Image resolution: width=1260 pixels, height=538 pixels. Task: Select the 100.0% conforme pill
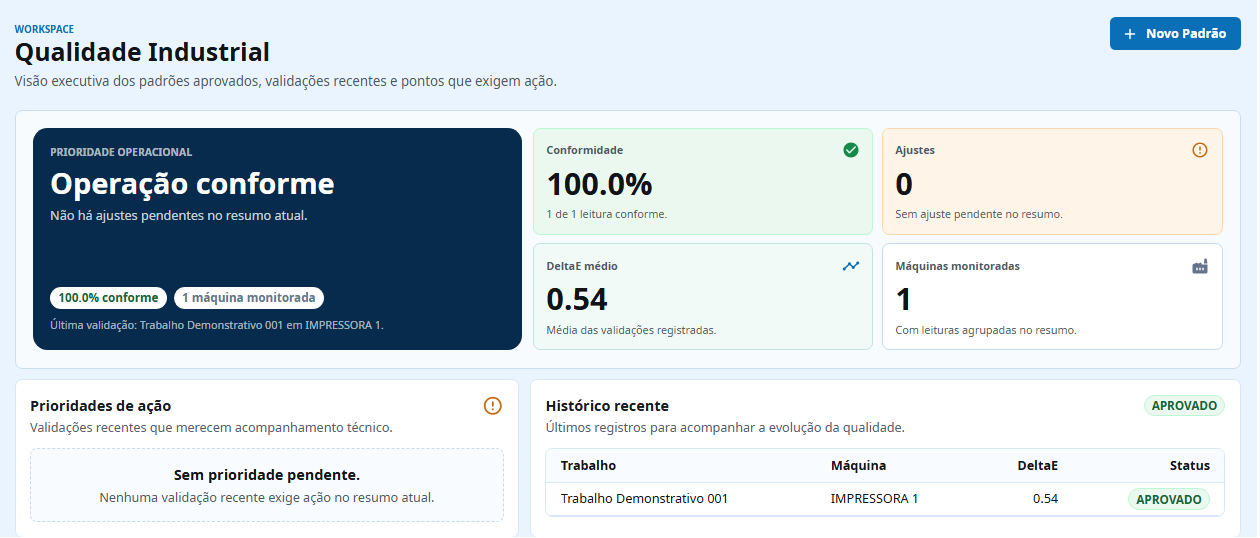coord(108,298)
